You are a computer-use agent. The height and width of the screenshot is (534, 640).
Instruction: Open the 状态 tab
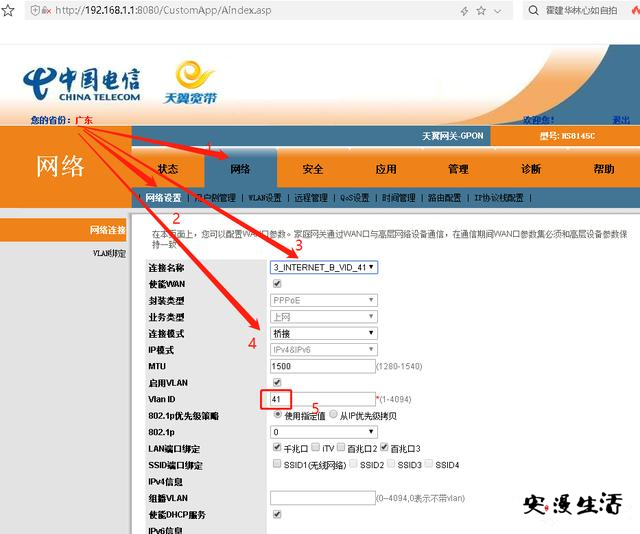point(168,169)
